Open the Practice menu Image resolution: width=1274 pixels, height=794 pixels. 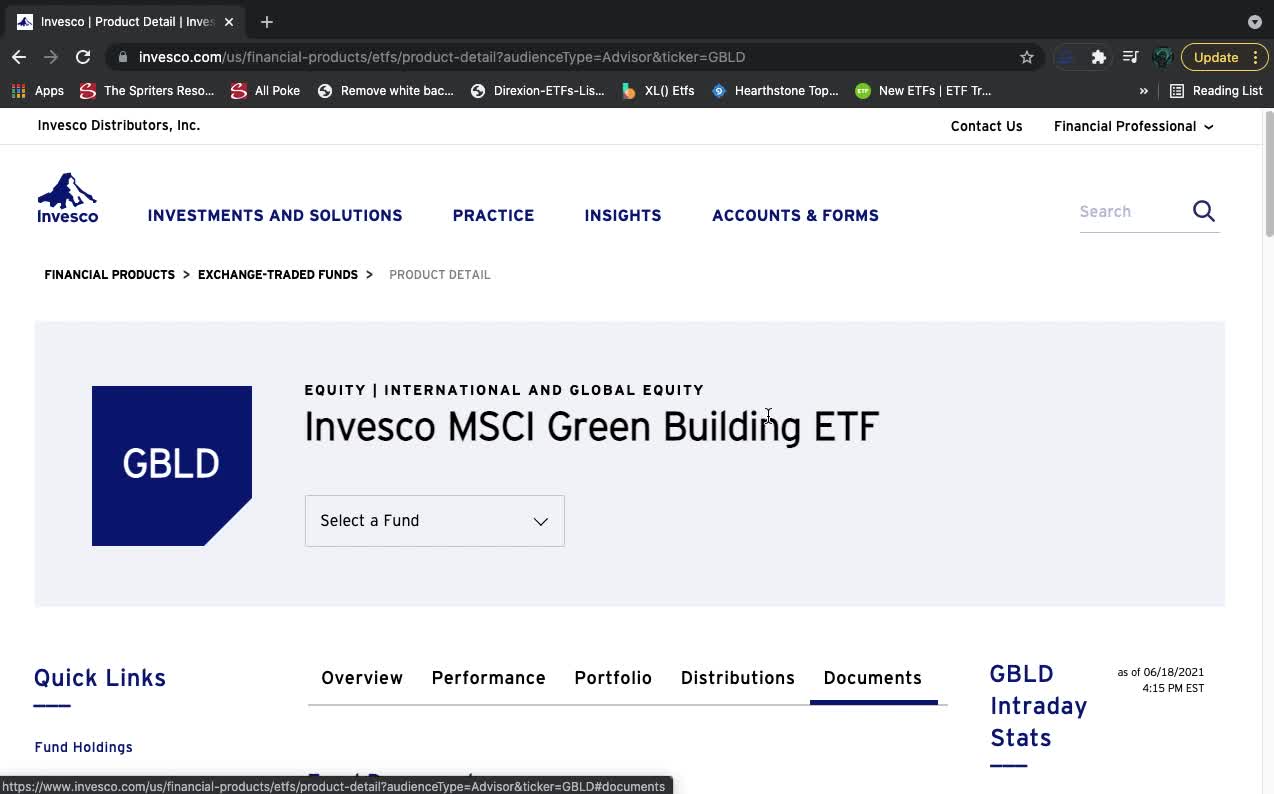tap(493, 215)
